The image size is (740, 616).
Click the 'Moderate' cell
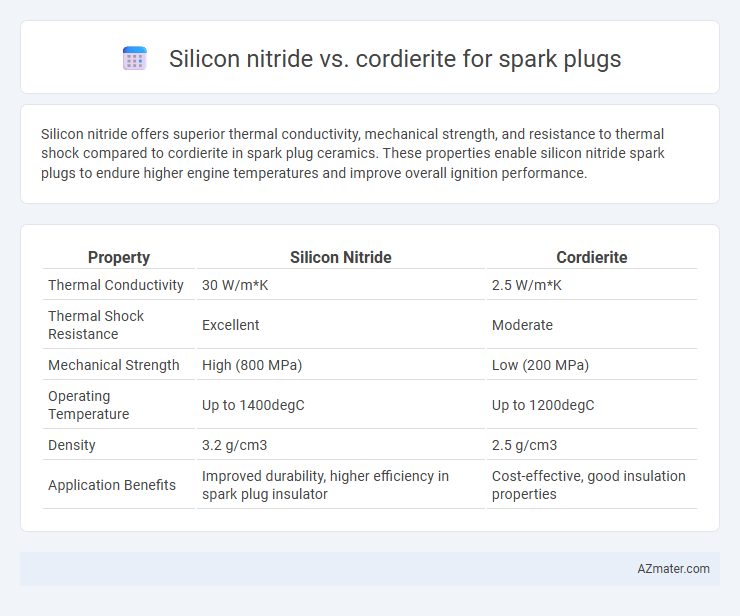coord(522,325)
